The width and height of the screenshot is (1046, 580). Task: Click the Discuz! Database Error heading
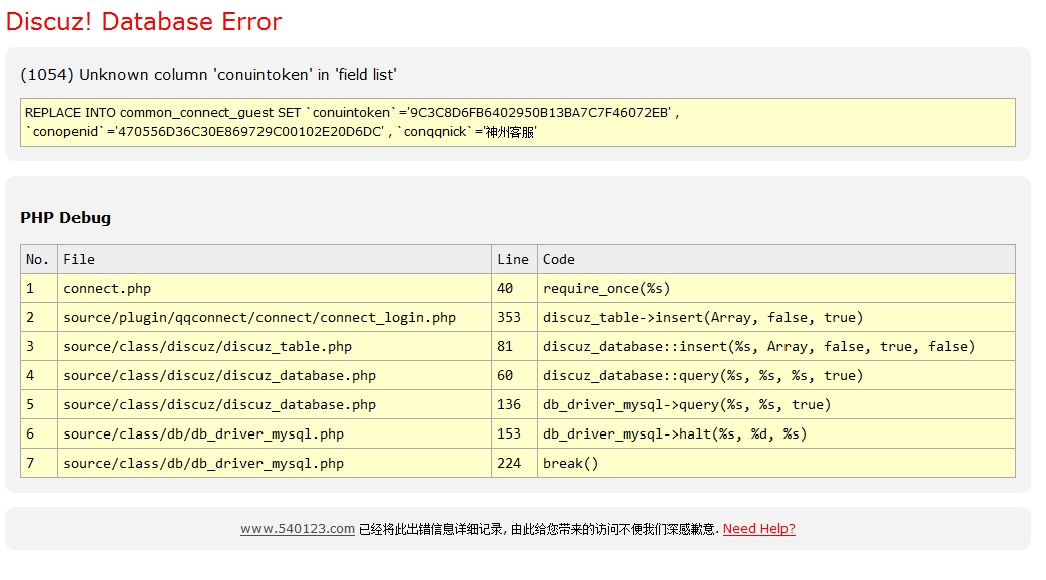144,22
